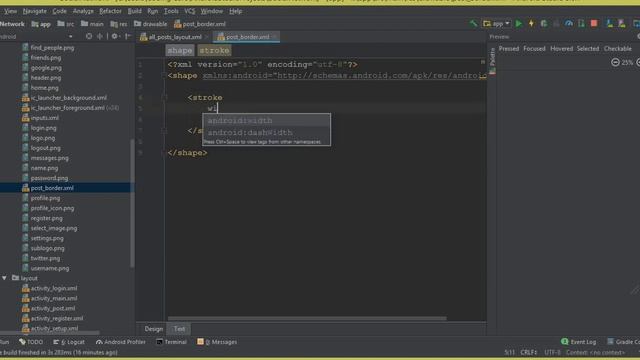640x360 pixels.
Task: Open the Terminal tool window
Action: [171, 342]
